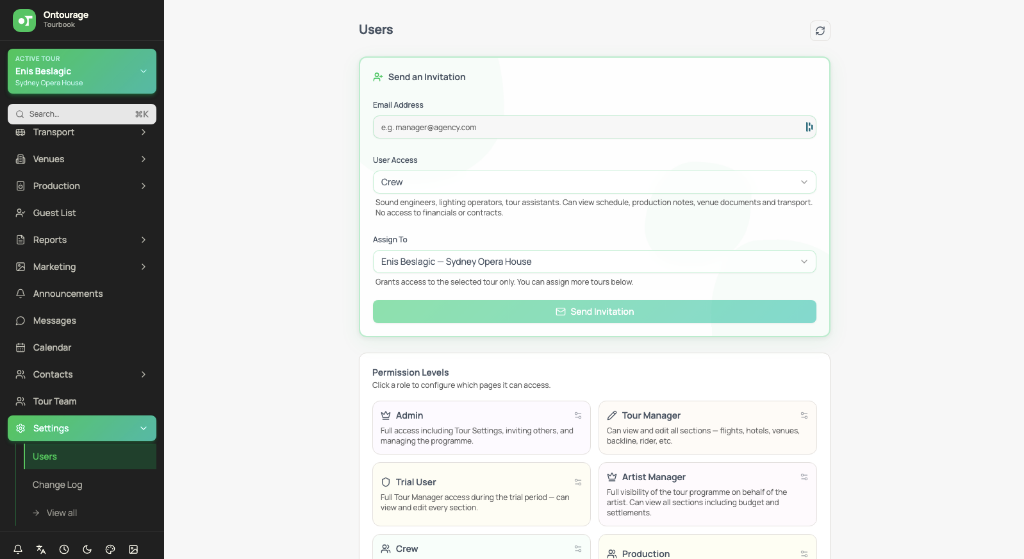Image resolution: width=1024 pixels, height=559 pixels.
Task: Open Calendar from sidebar
Action: (82, 347)
